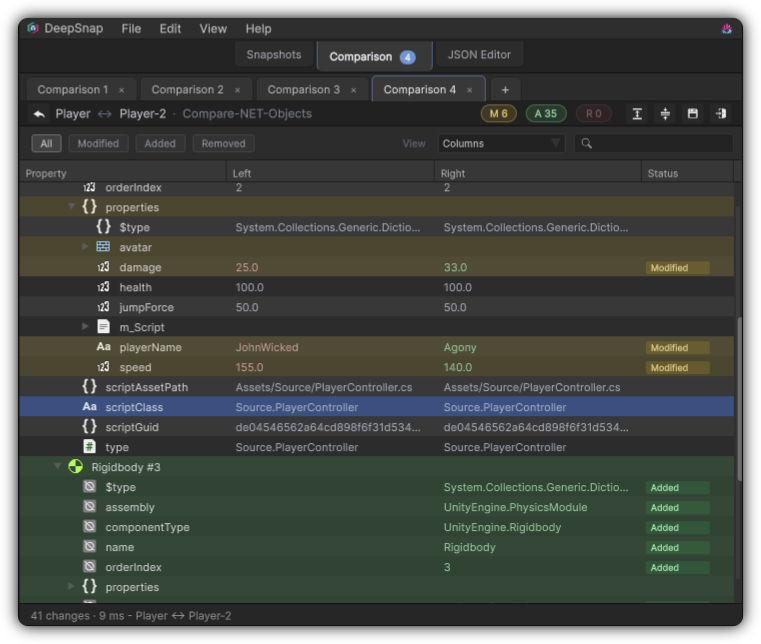Image resolution: width=761 pixels, height=644 pixels.
Task: Click the type row's hash file icon
Action: 89,446
